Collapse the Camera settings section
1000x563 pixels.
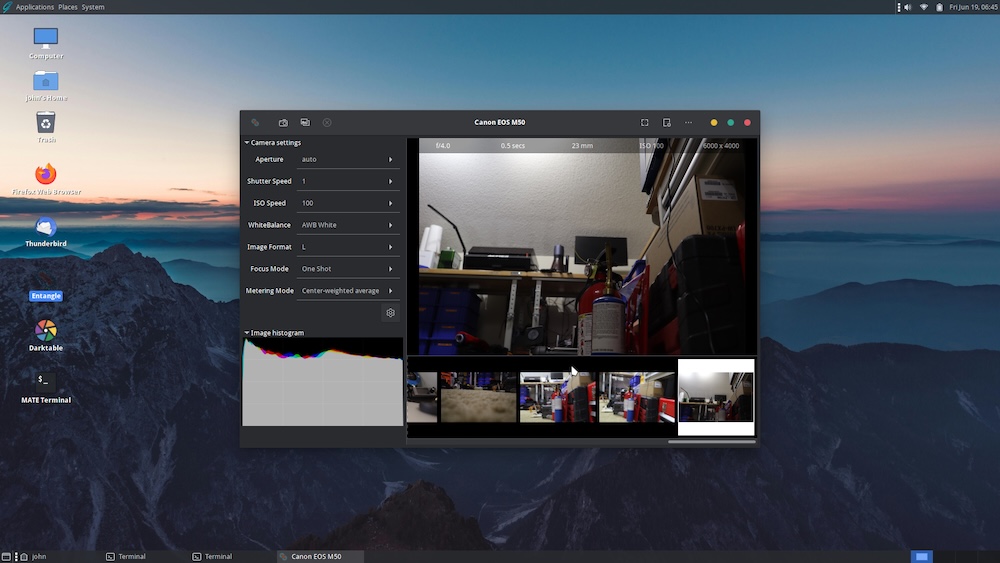click(272, 143)
